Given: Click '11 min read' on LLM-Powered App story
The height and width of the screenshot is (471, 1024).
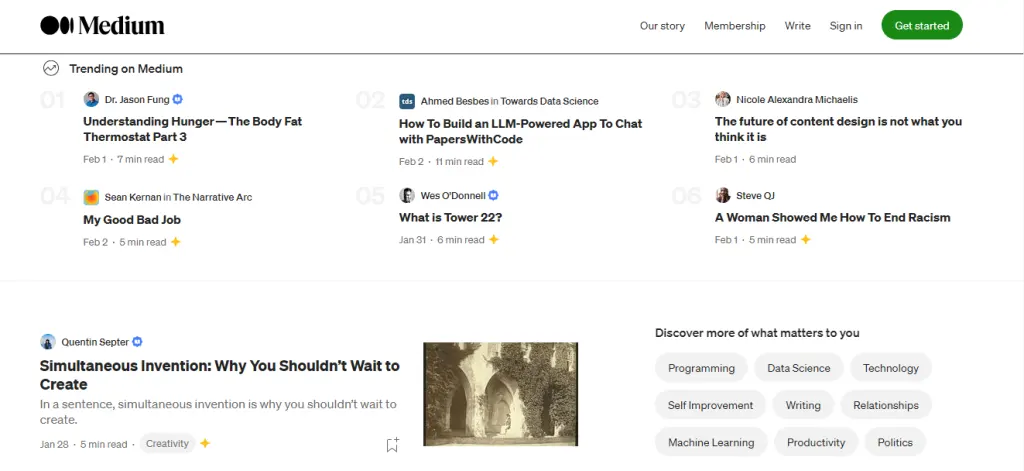Looking at the screenshot, I should tap(459, 161).
